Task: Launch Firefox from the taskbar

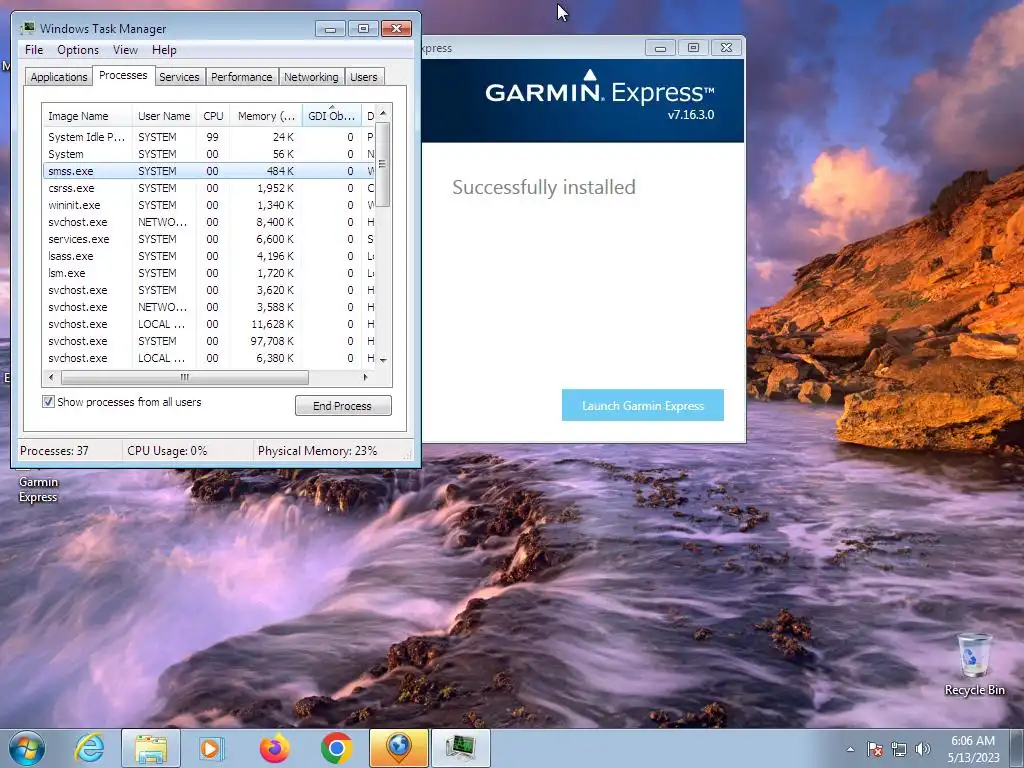Action: [x=274, y=748]
